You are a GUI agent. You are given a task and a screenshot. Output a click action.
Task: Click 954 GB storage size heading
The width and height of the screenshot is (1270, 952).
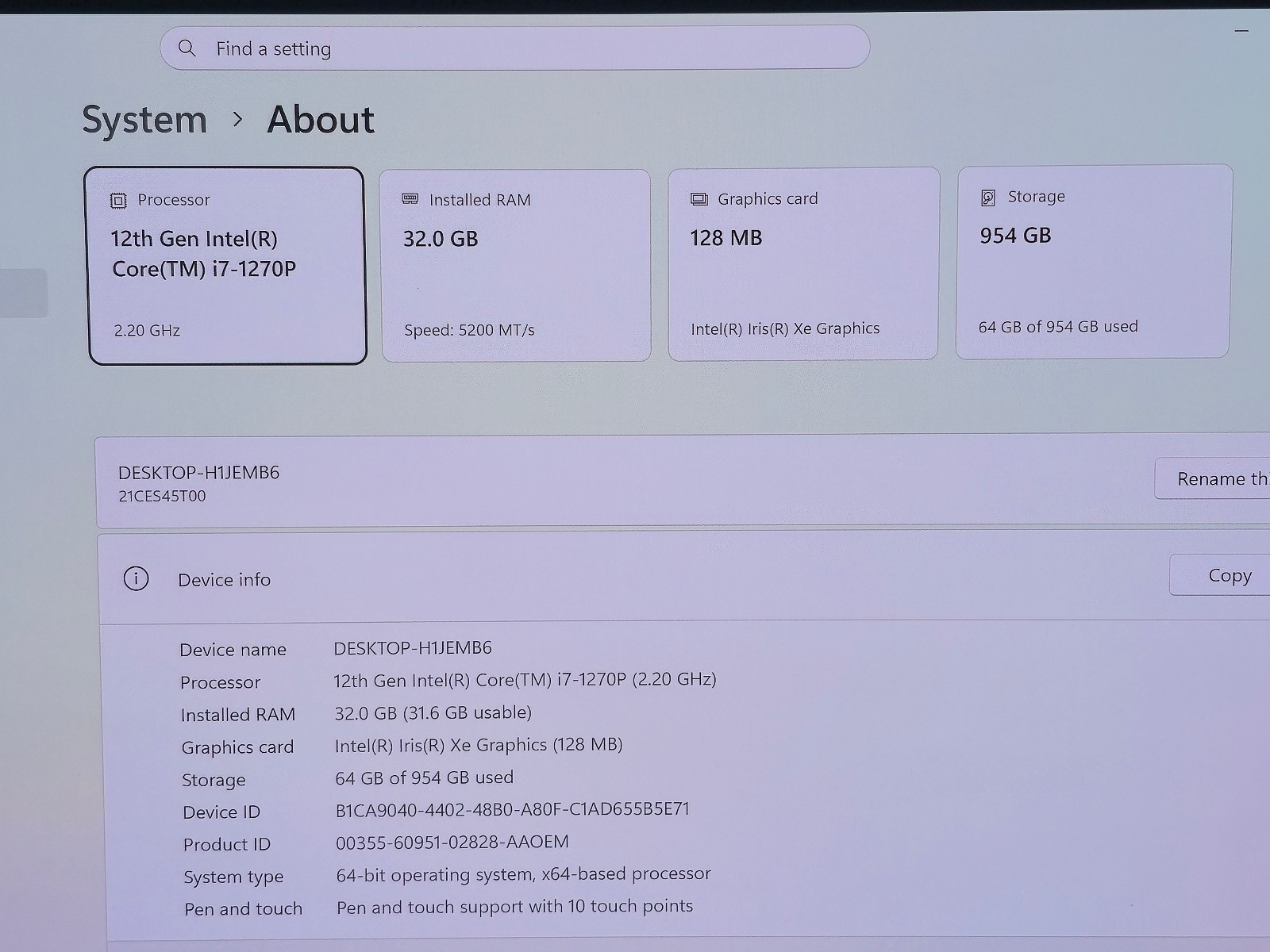[x=1015, y=236]
